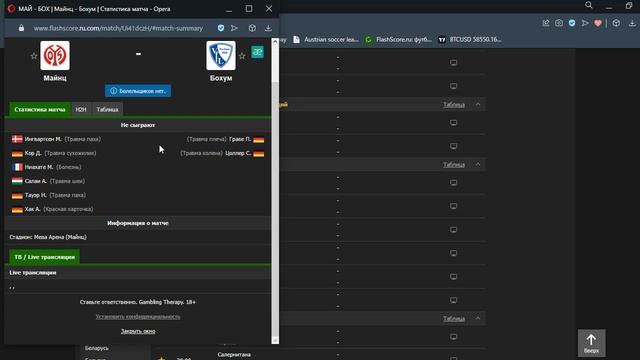This screenshot has height=360, width=640.
Task: Click the stadium line Мева Арена (Майнц)
Action: (x=48, y=237)
